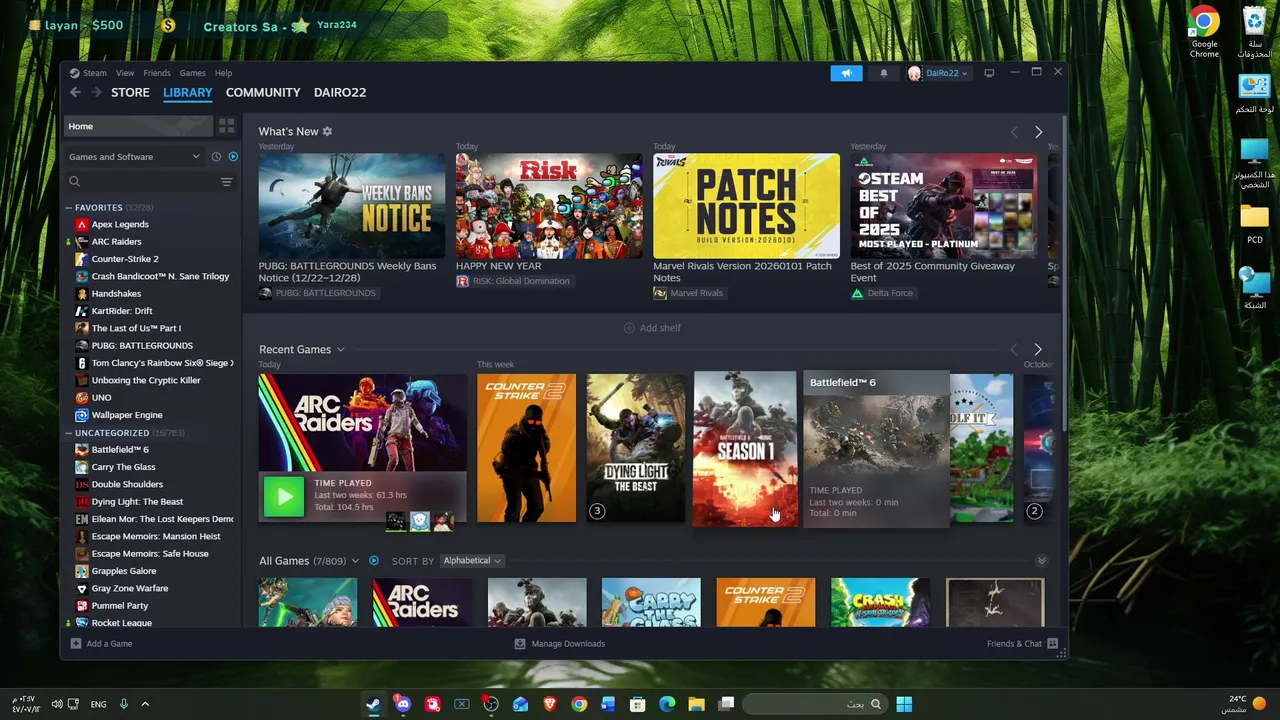Open volume icon in system tray
Screen dimensions: 1280x720
[x=56, y=704]
